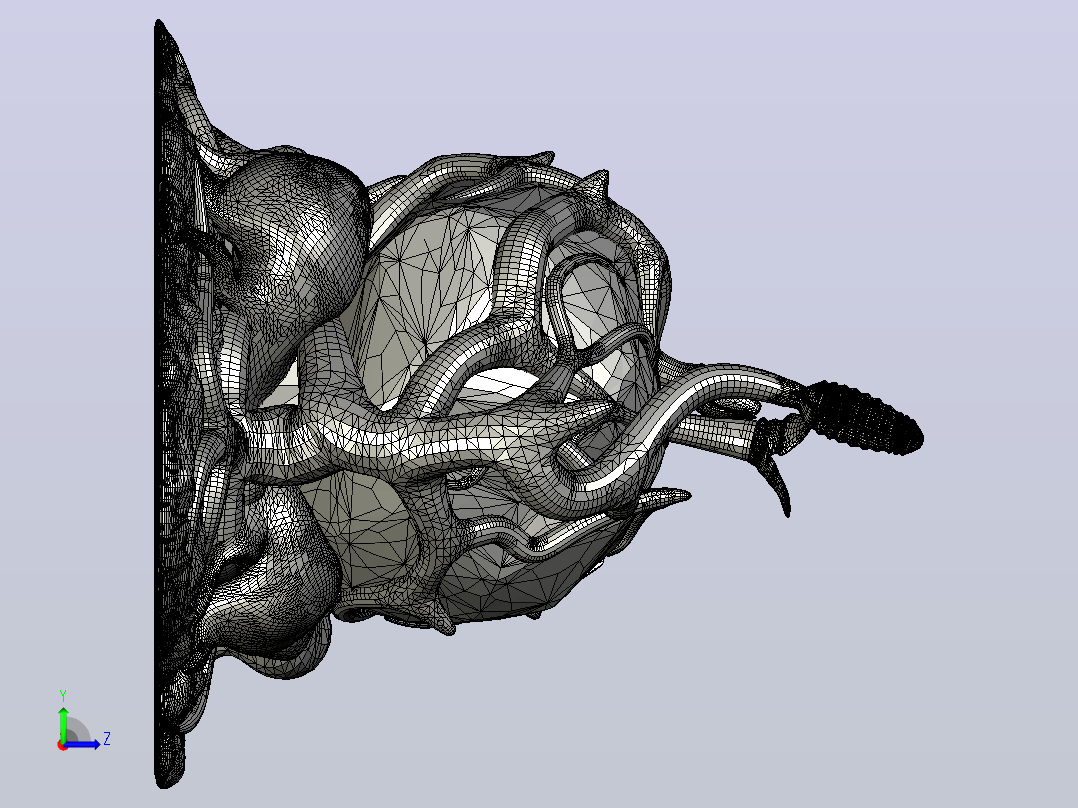
Task: Click the red X axis dot at triad origin
Action: coord(63,745)
